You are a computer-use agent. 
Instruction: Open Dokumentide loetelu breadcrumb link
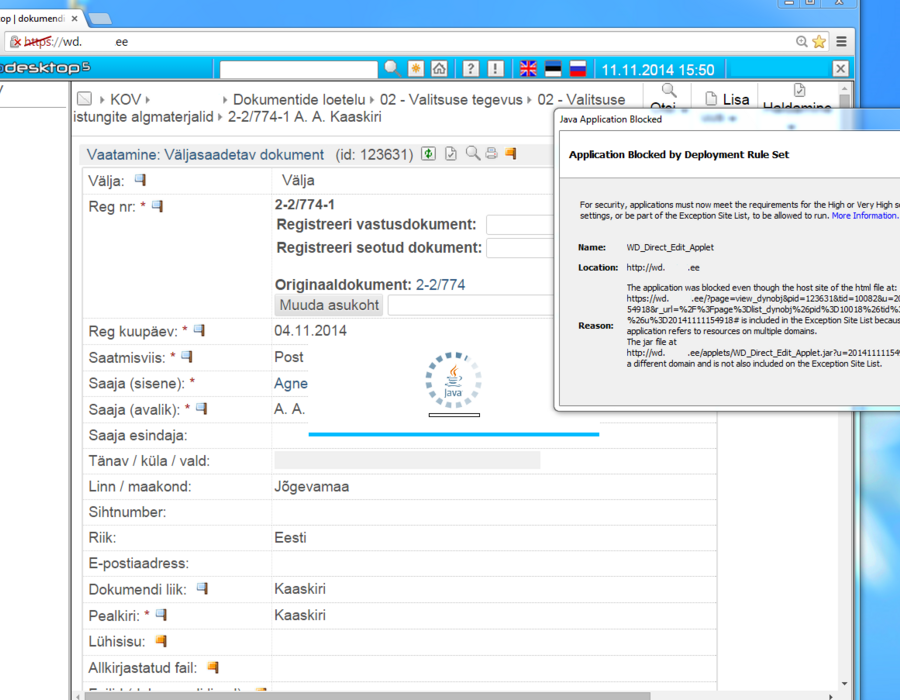click(x=299, y=99)
